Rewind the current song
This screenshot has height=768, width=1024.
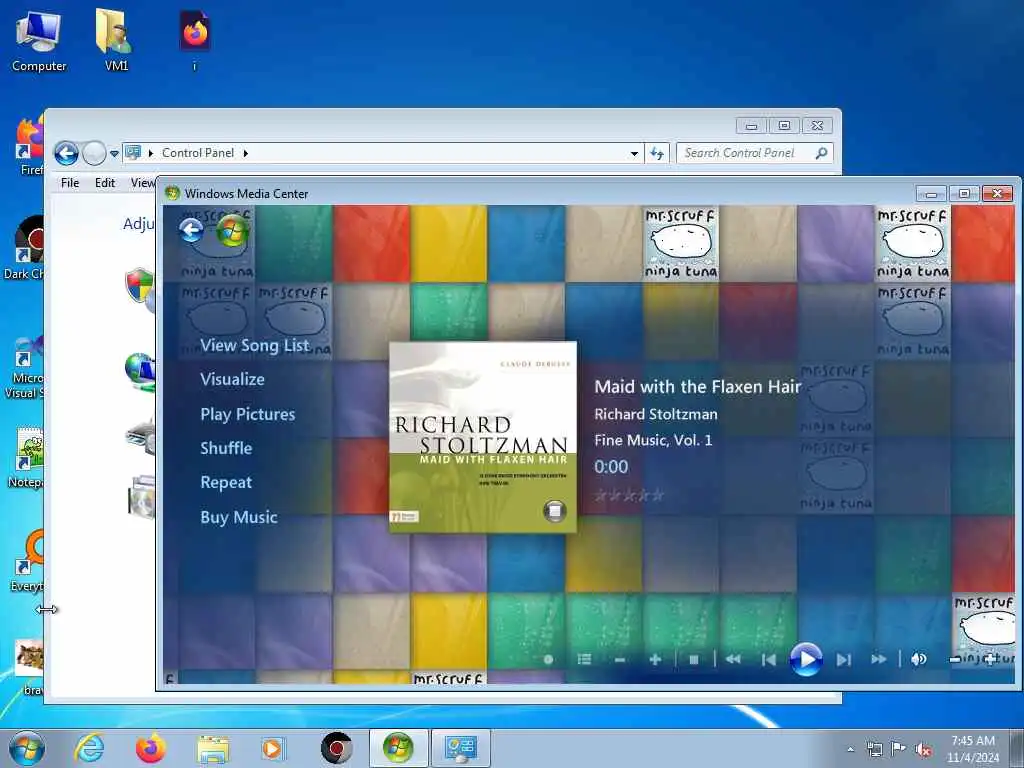pyautogui.click(x=733, y=660)
